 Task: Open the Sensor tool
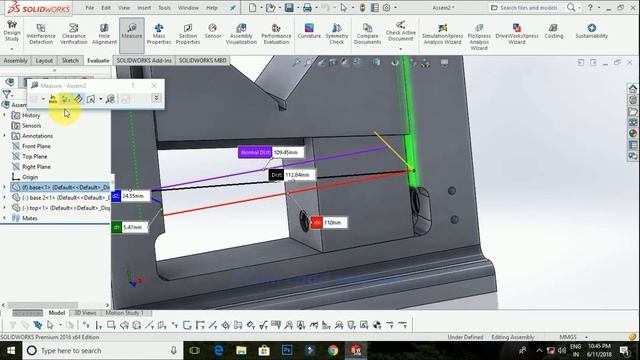(213, 31)
